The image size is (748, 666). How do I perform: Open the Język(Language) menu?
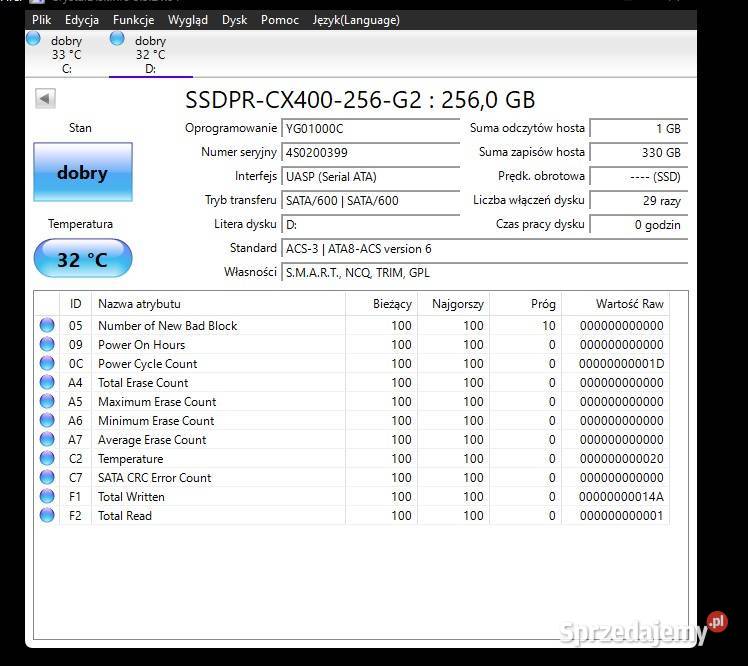356,20
